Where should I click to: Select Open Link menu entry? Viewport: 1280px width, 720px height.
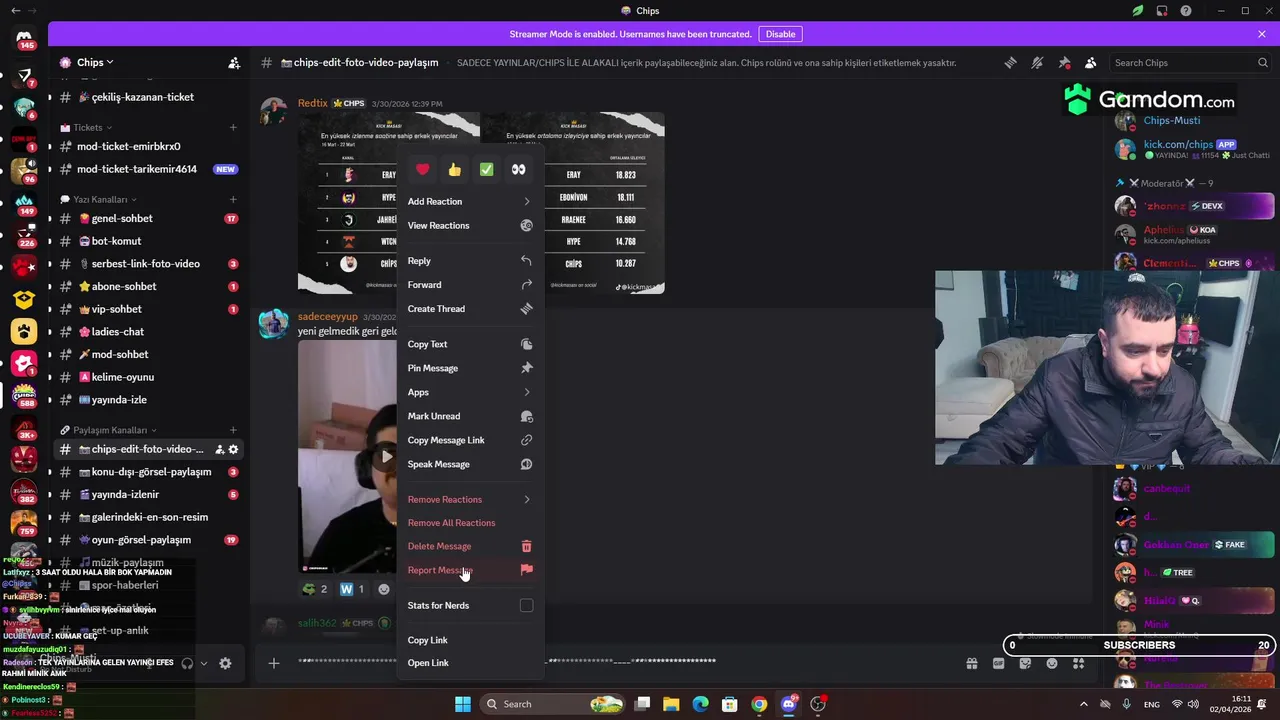pyautogui.click(x=470, y=663)
